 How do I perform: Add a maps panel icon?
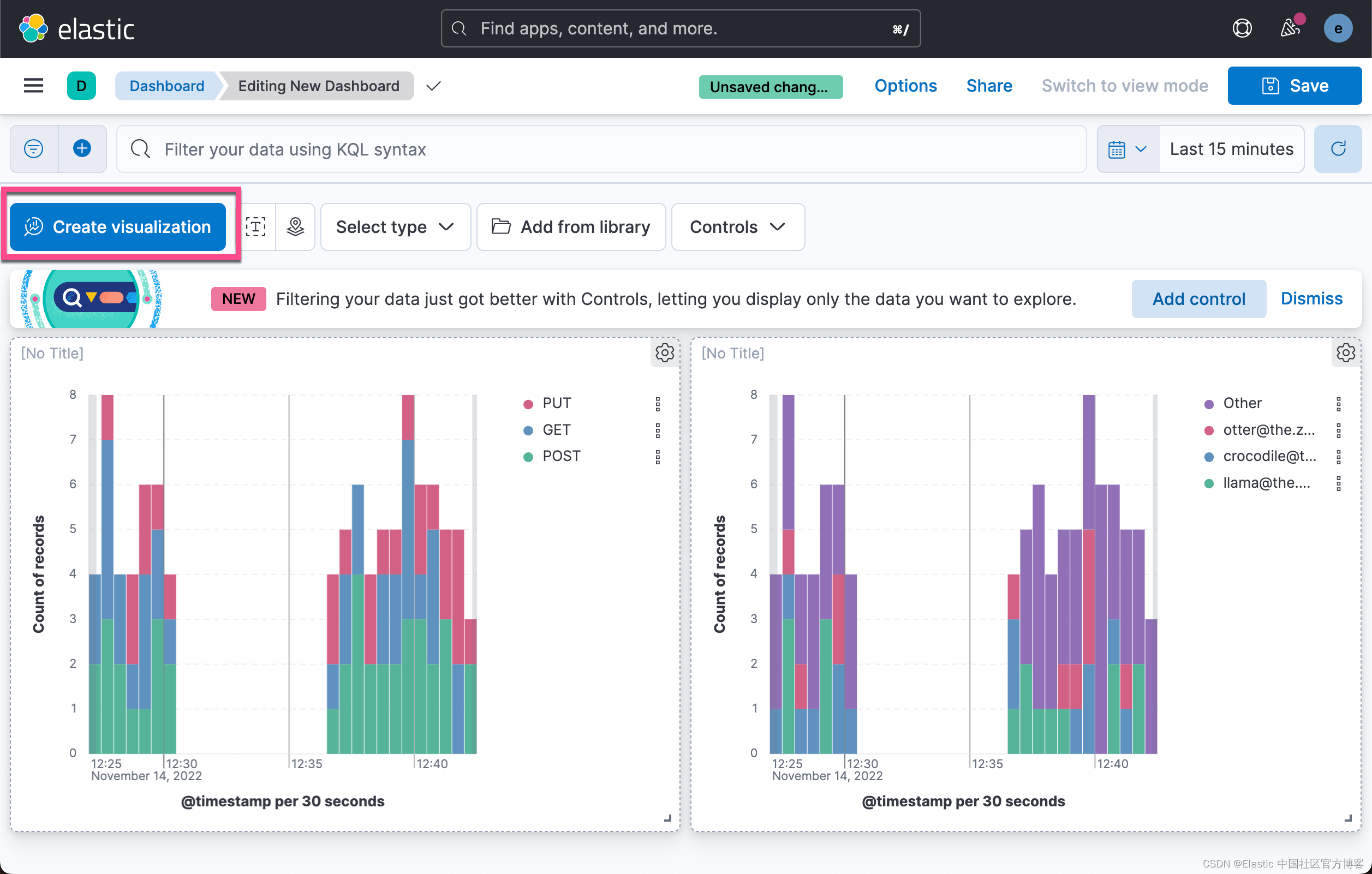[x=295, y=227]
